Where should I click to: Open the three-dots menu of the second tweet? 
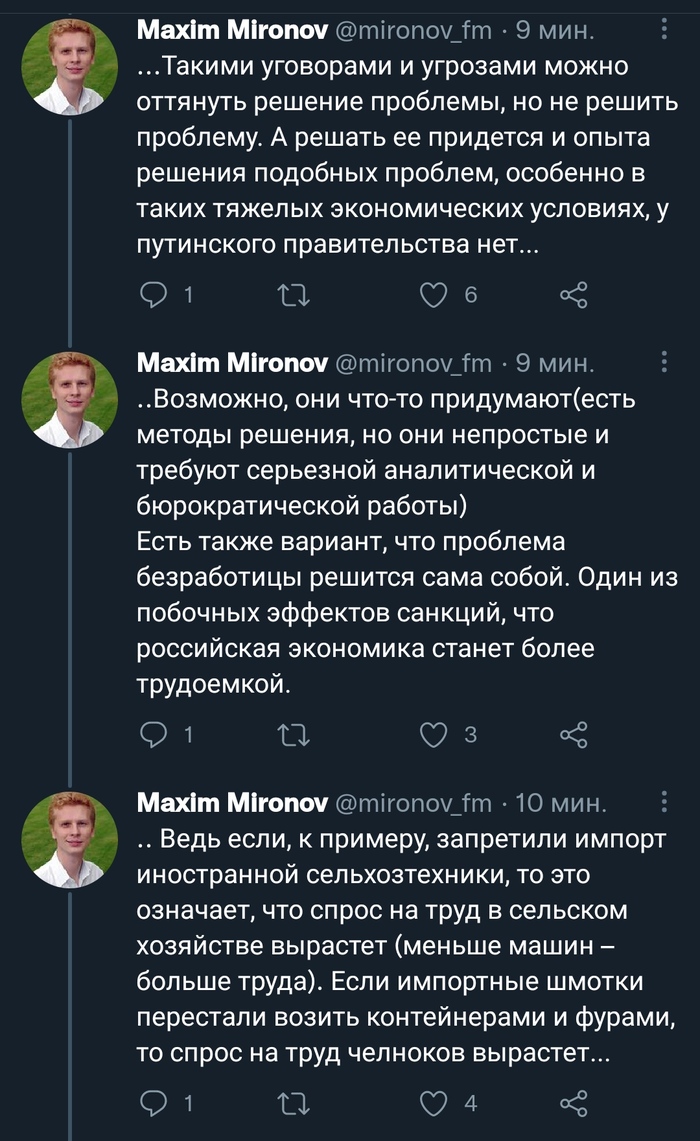point(666,361)
